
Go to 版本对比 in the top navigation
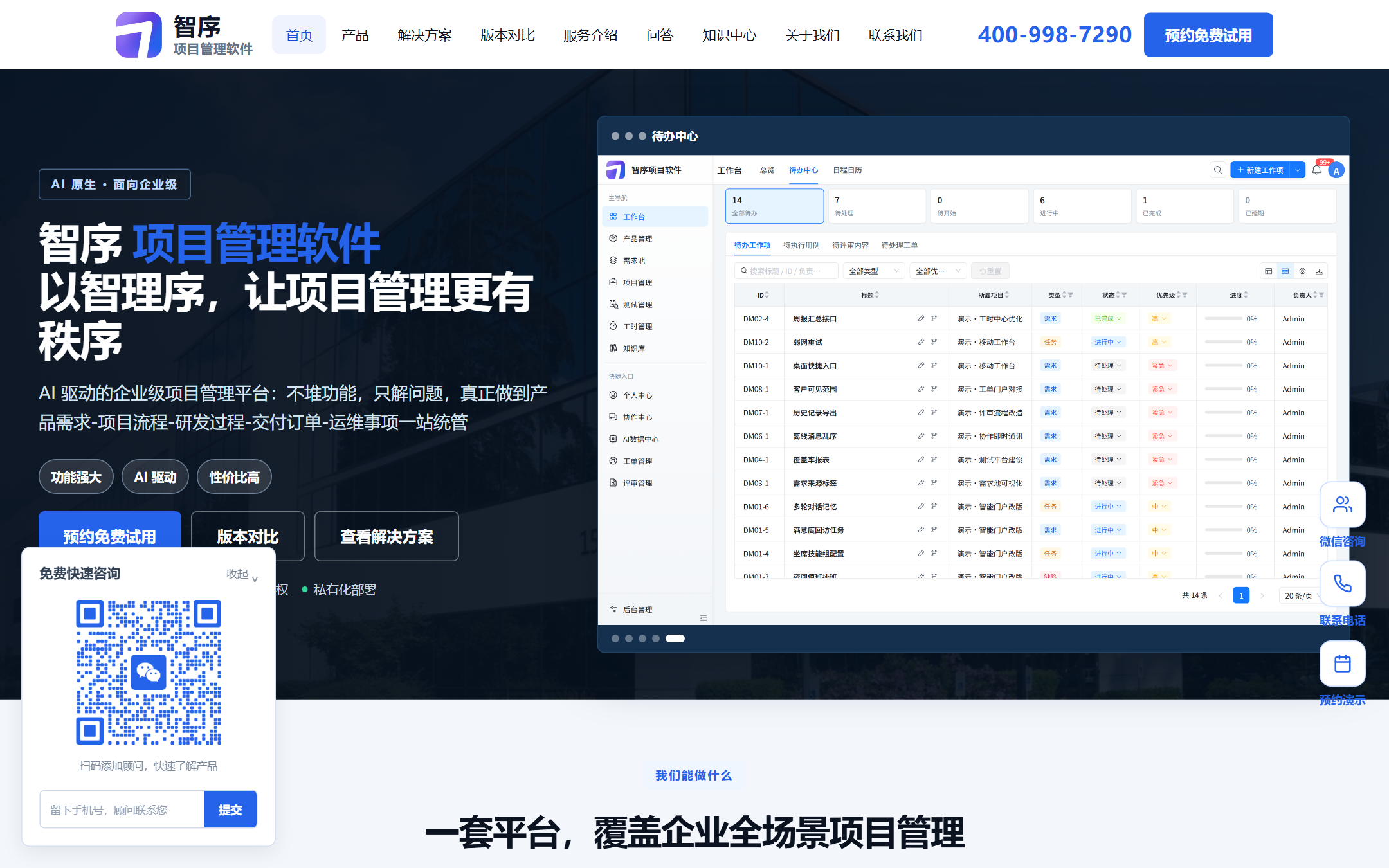click(507, 35)
